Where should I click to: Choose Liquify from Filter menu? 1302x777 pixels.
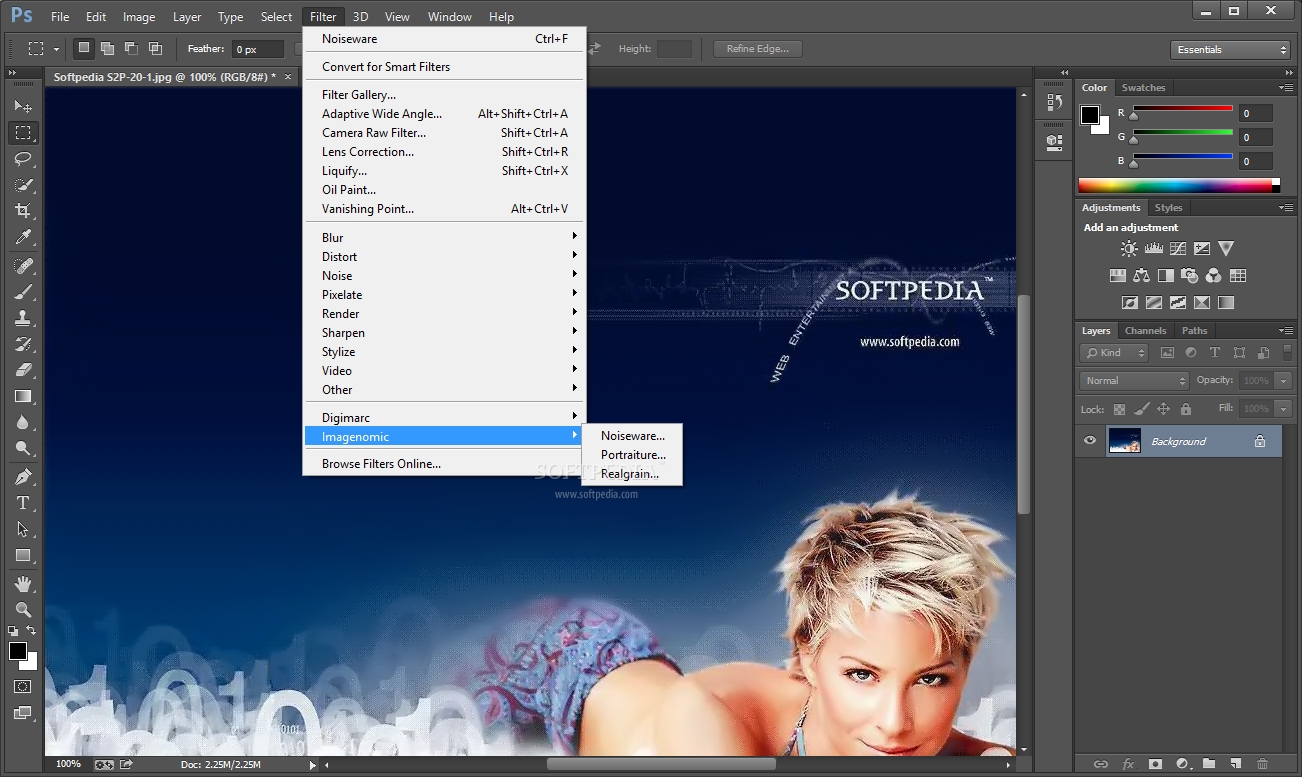click(444, 171)
